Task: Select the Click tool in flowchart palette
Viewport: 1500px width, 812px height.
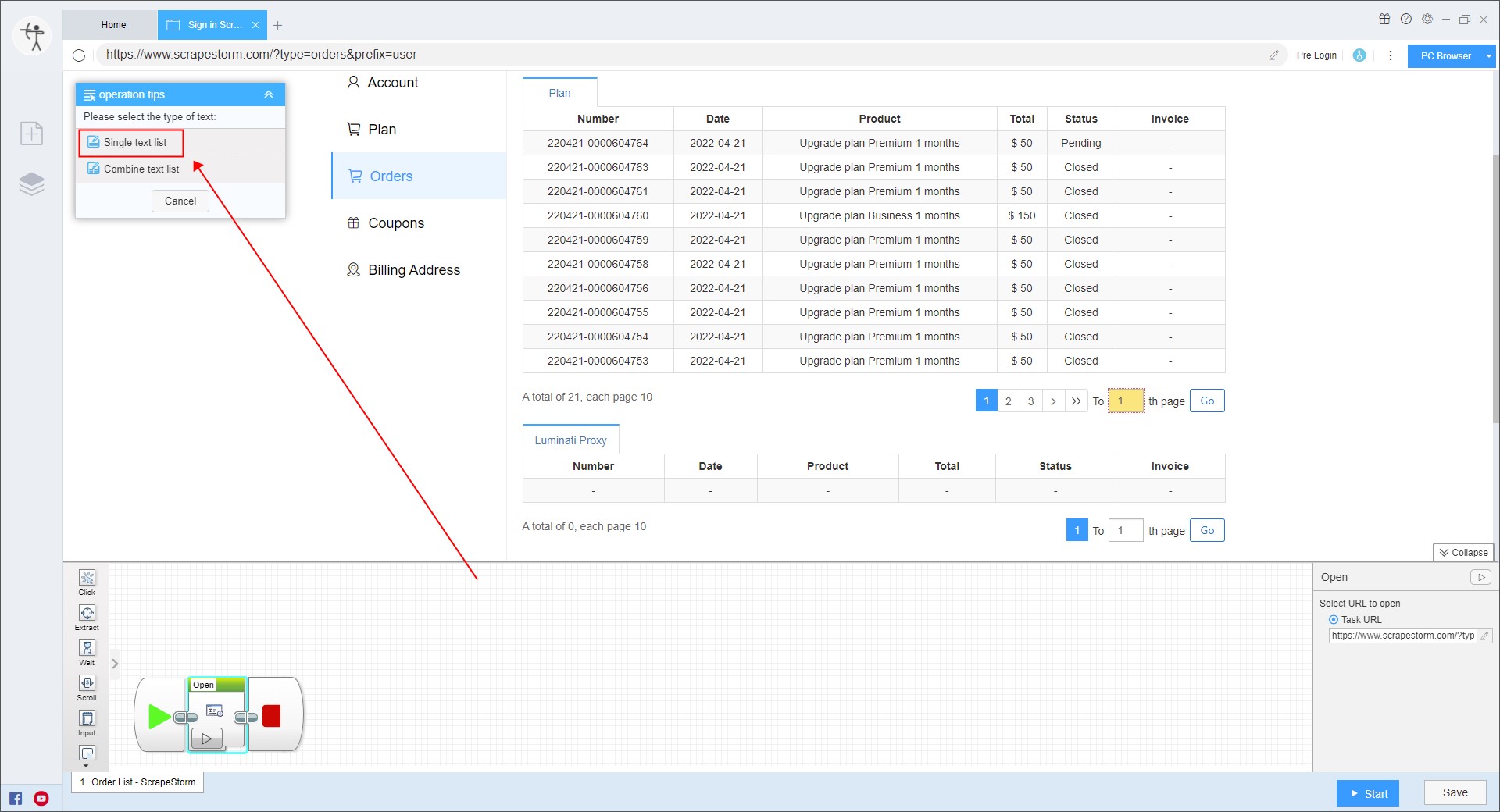Action: click(x=87, y=582)
